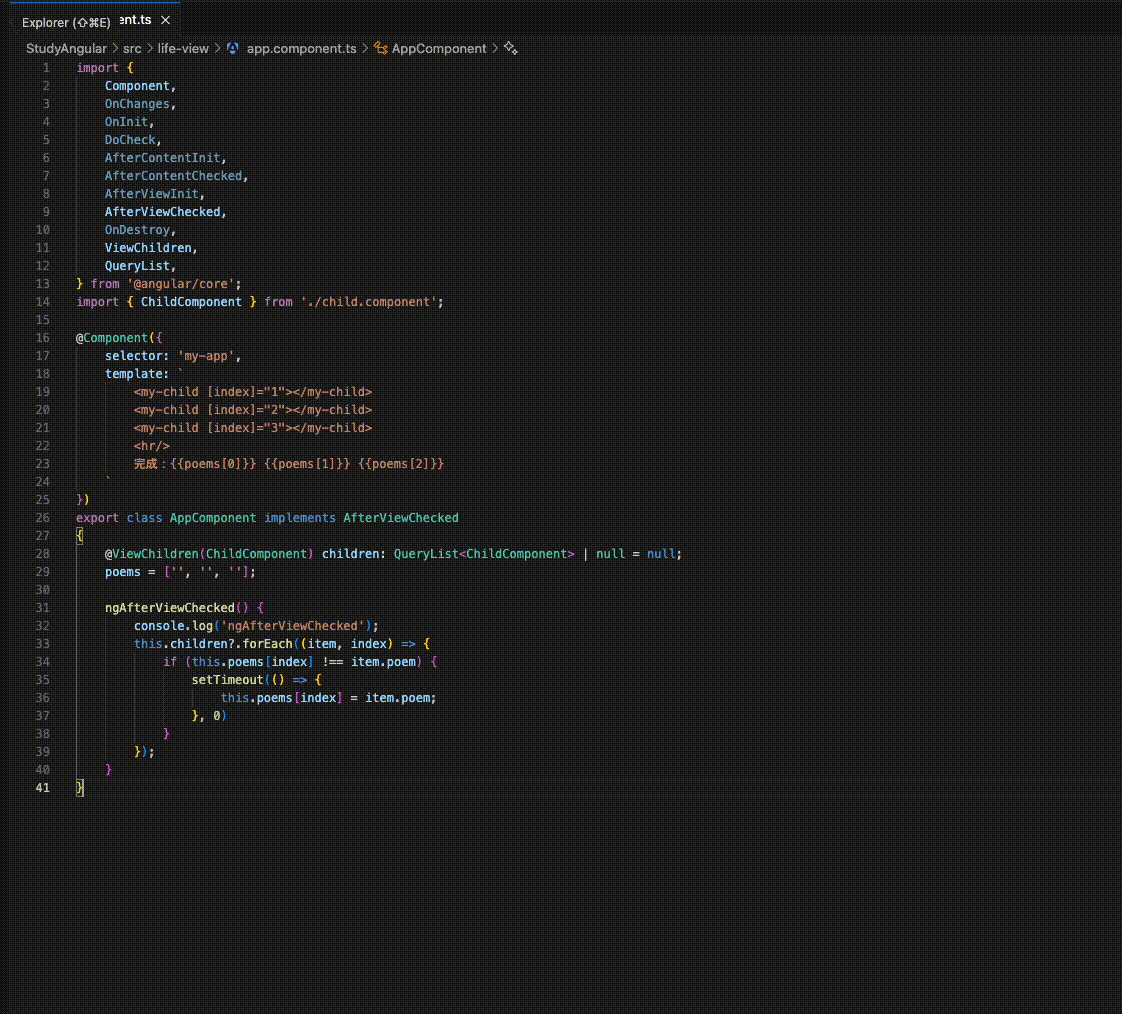Screen dimensions: 1122x1014
Task: Click the opening brace on line 27
Action: coord(79,536)
